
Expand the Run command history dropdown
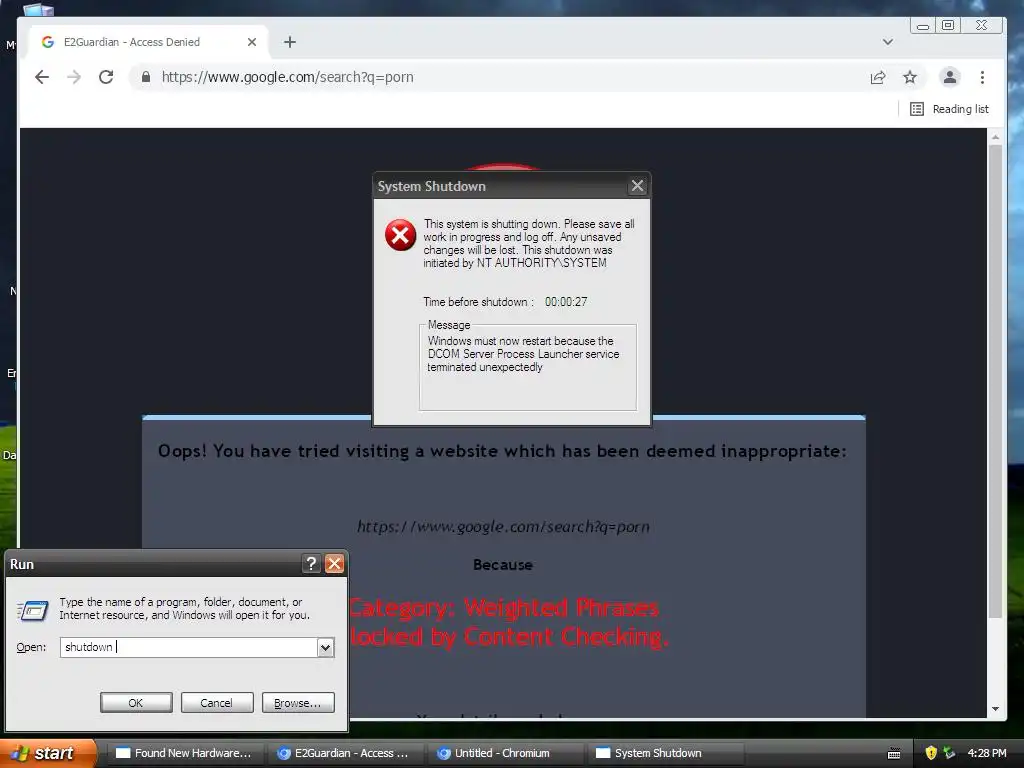[325, 647]
